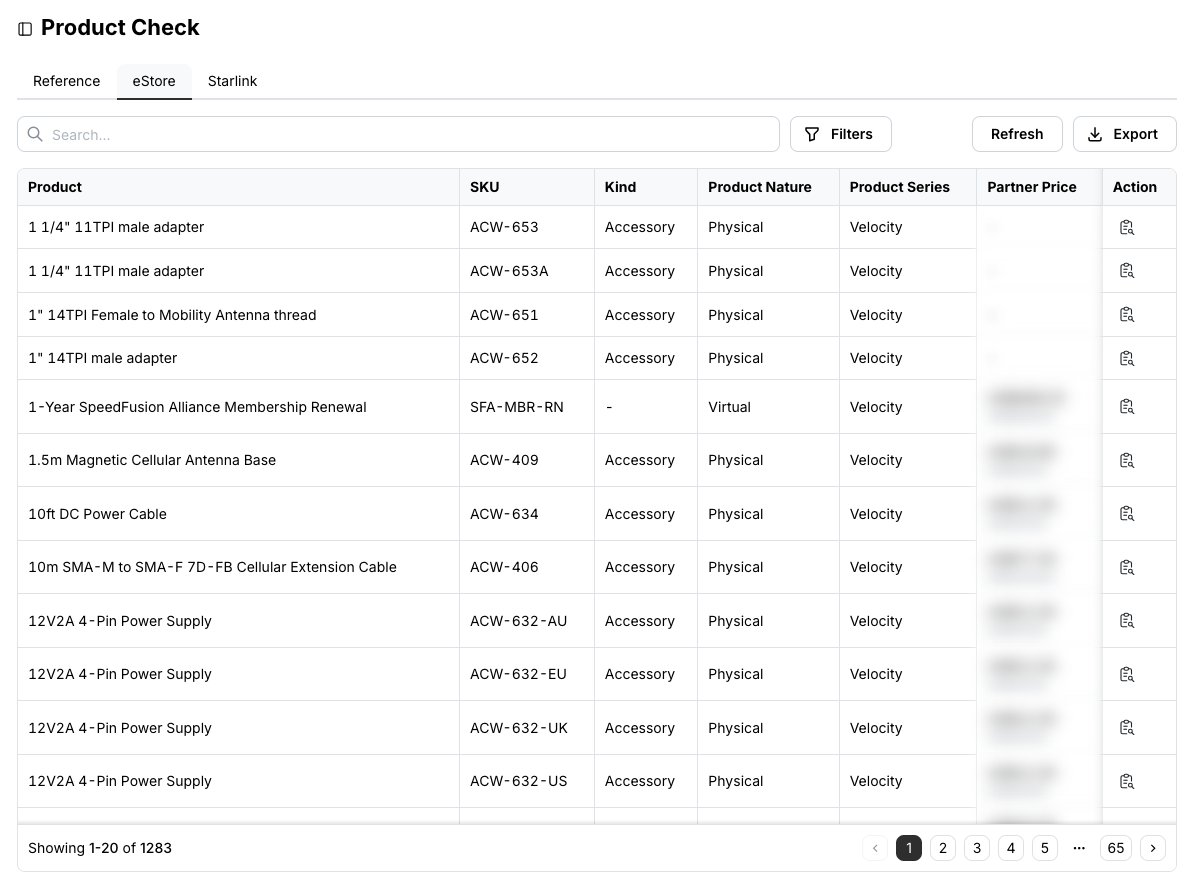Open details action for ACW-653A row
The width and height of the screenshot is (1194, 884).
click(1127, 270)
